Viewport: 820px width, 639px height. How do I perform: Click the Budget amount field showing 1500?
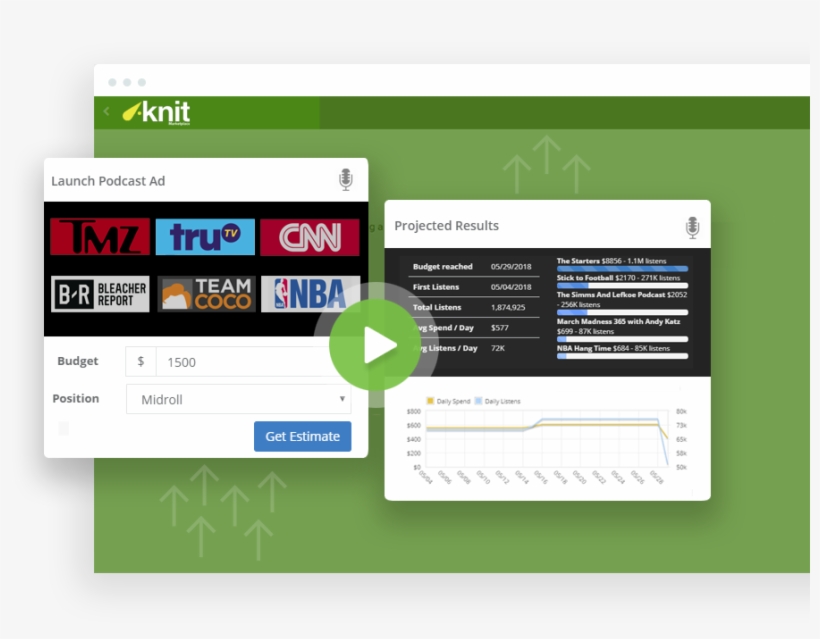[253, 362]
